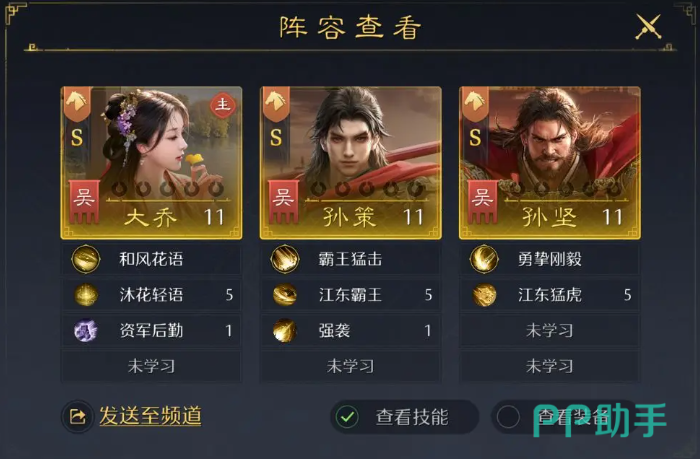This screenshot has height=459, width=700.
Task: Click the 霸王猛击 skill icon
Action: coord(285,259)
